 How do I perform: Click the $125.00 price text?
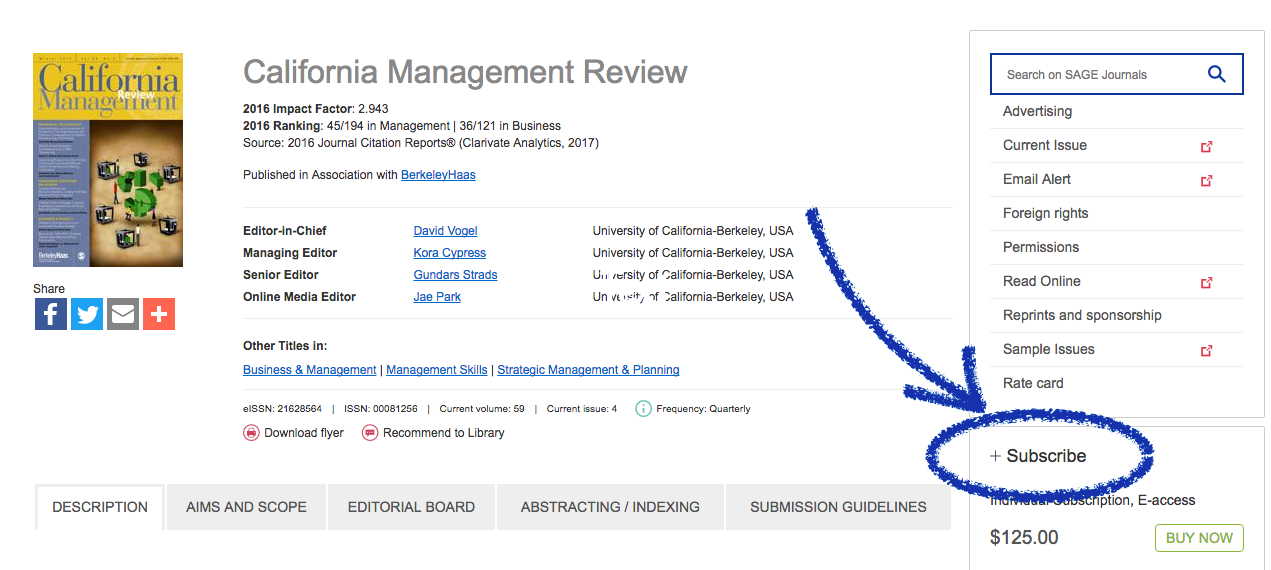coord(1024,537)
